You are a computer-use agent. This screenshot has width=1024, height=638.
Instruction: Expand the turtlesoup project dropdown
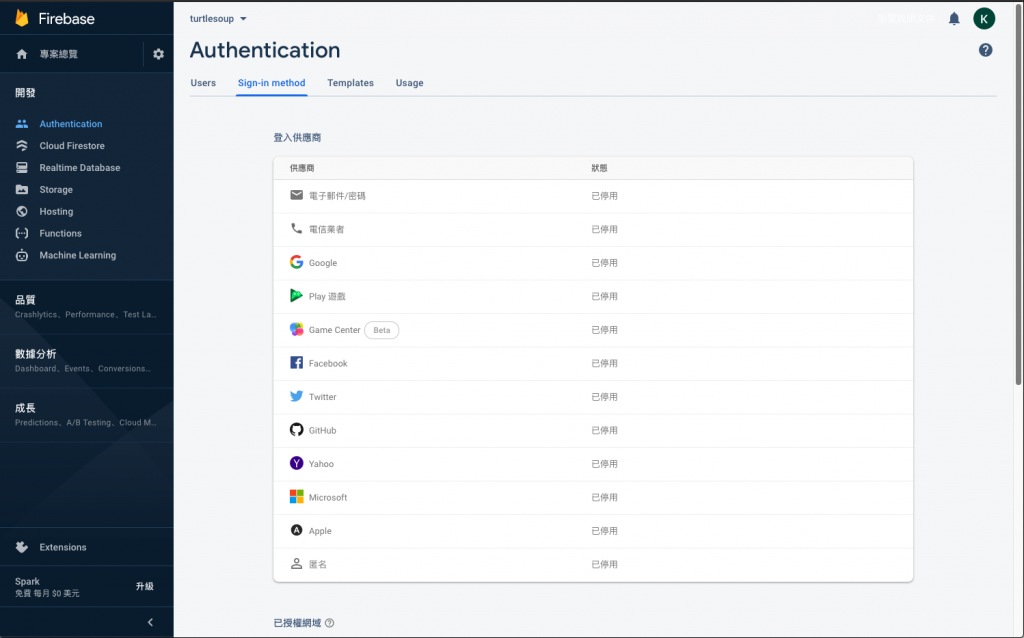click(218, 18)
